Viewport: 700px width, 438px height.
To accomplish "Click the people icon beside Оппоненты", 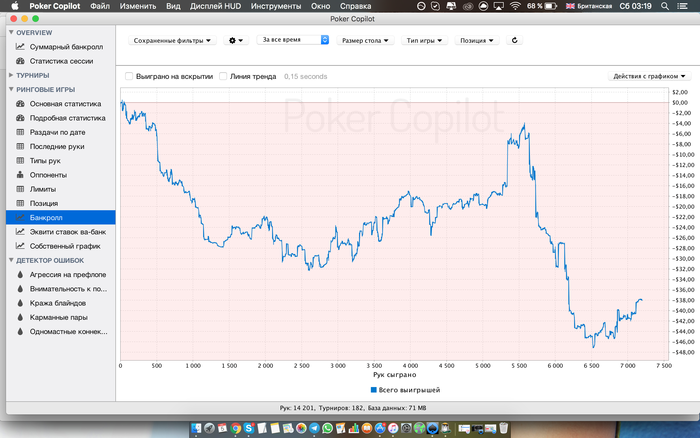I will [20, 175].
